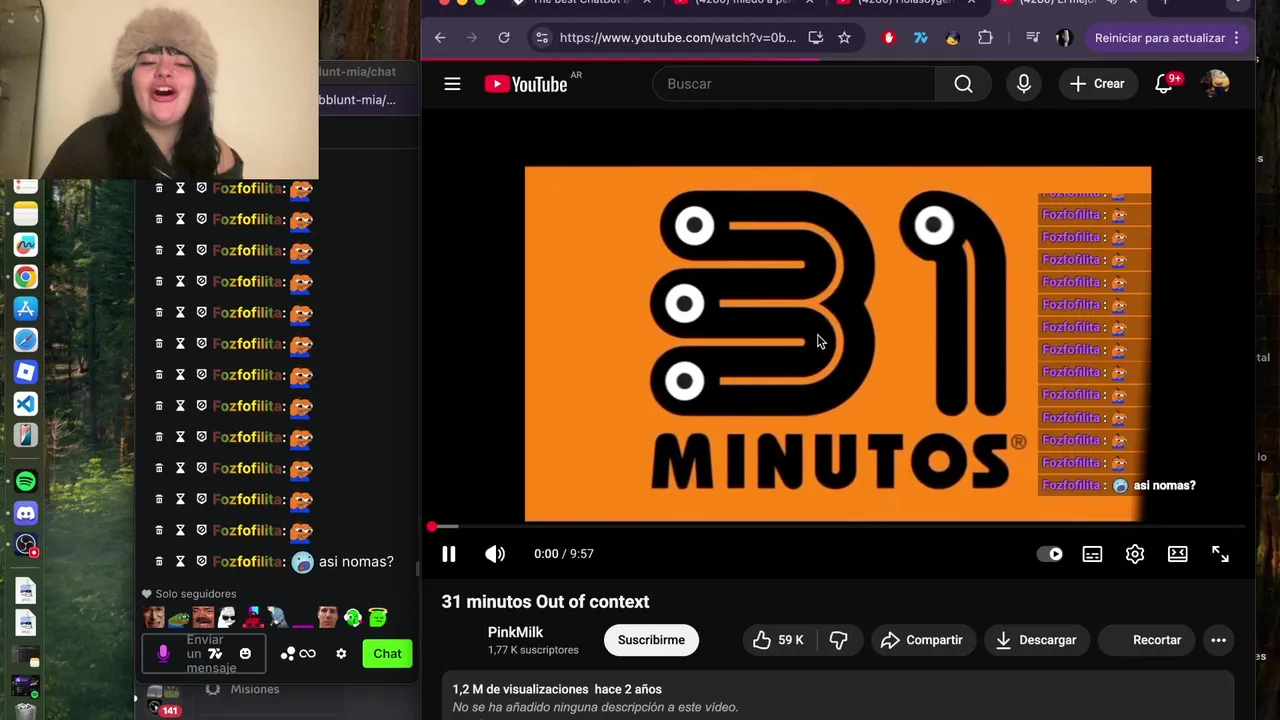Open the Chrome extensions puzzle menu
The image size is (1280, 720).
985,38
